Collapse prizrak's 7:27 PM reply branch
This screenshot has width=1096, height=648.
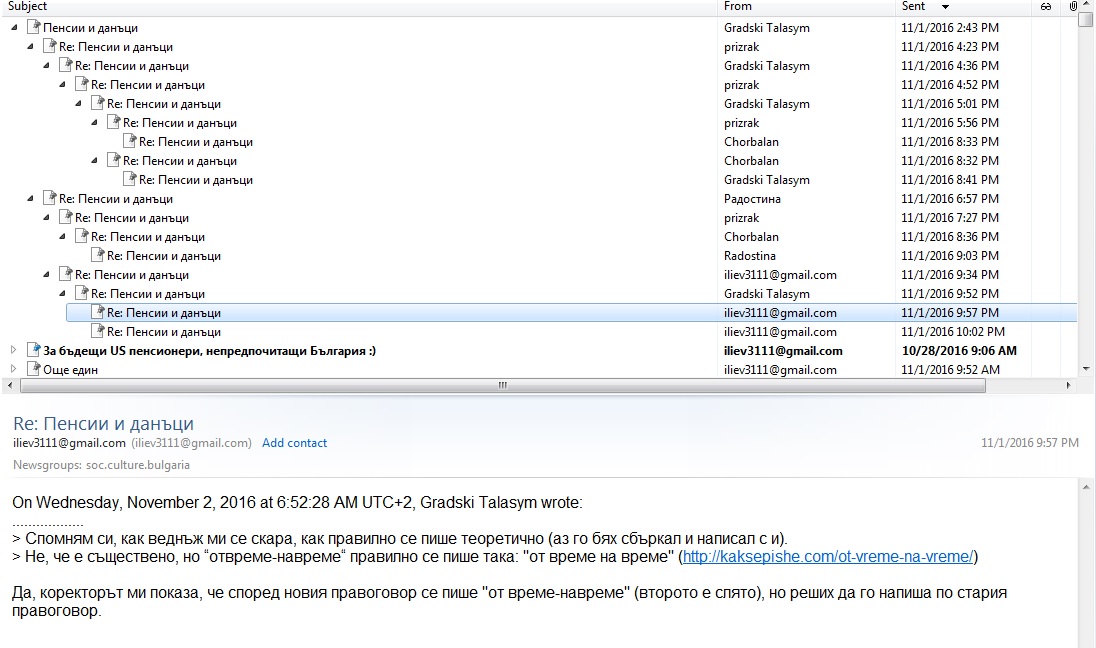coord(46,217)
